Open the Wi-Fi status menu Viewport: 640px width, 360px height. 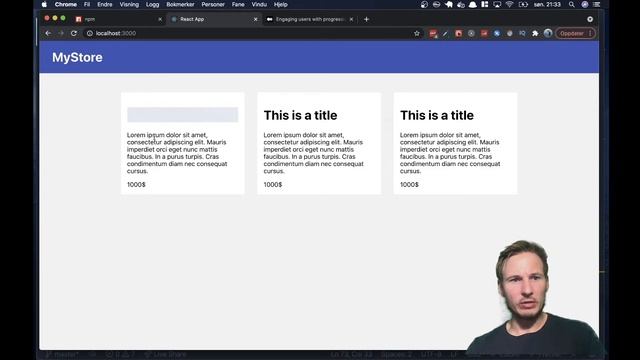509,4
